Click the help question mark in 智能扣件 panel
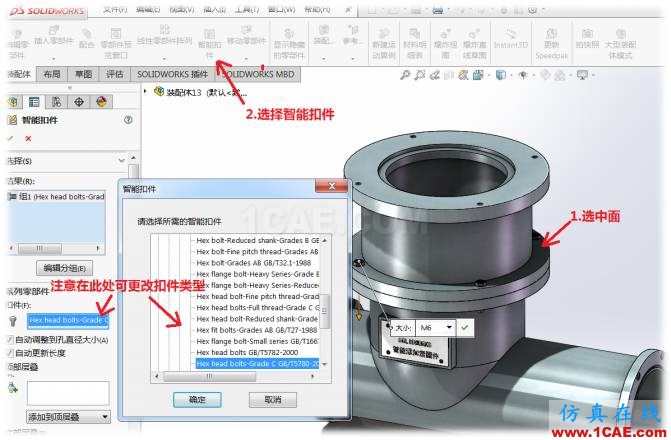 [128, 120]
